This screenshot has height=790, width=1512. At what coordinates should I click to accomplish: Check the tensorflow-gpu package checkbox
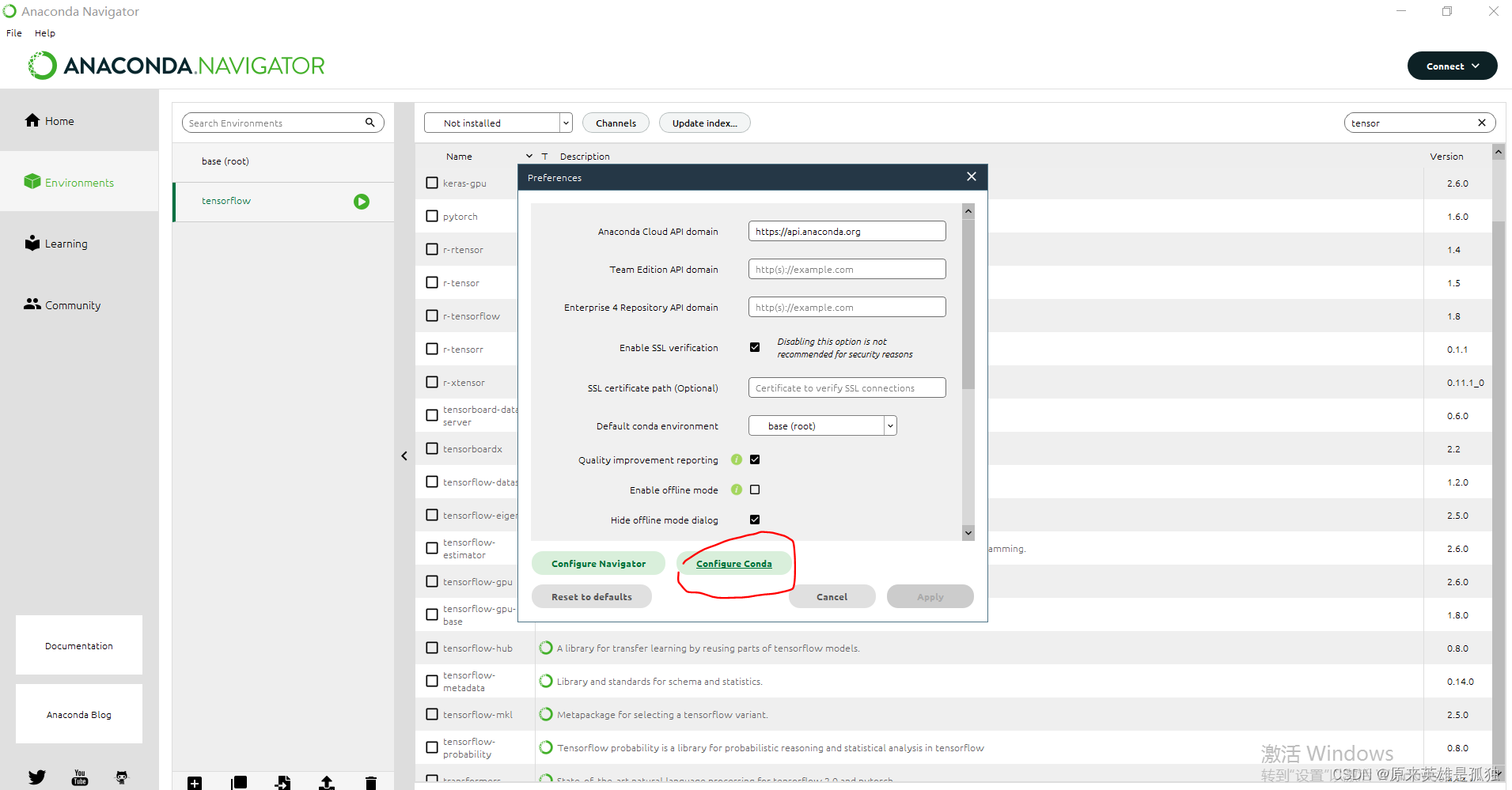click(432, 581)
